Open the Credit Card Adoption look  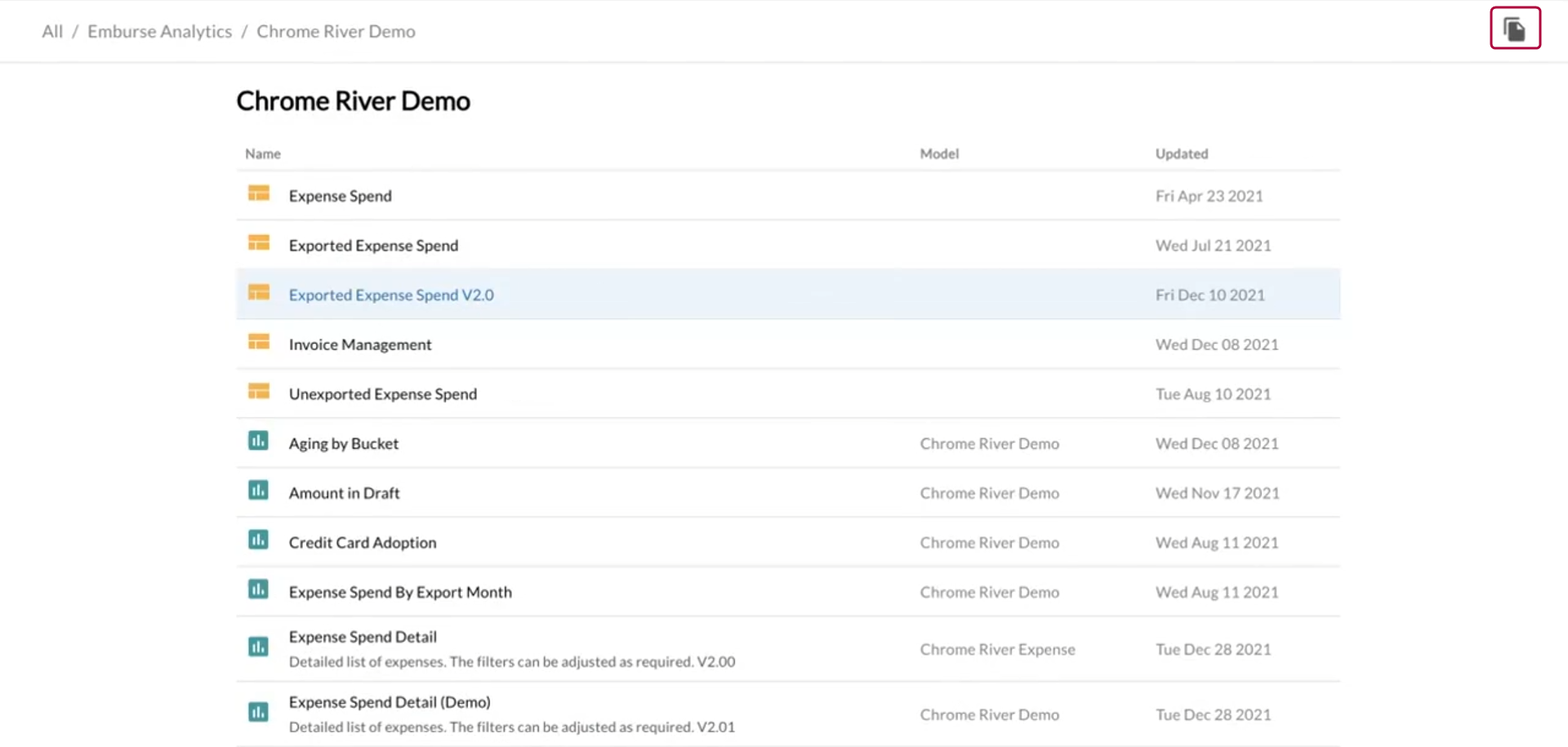(x=363, y=542)
